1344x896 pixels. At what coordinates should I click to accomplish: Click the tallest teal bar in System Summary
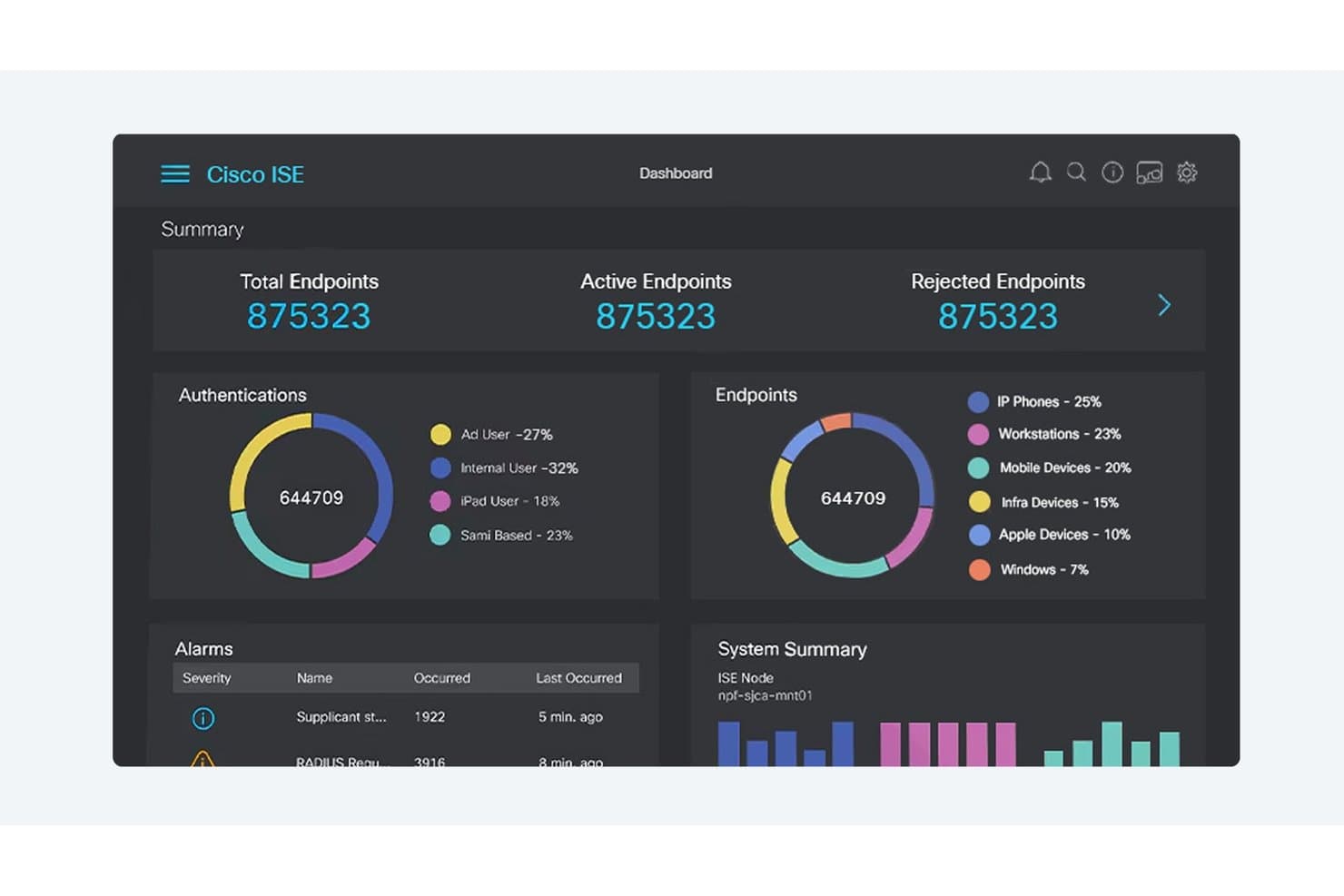[1112, 744]
